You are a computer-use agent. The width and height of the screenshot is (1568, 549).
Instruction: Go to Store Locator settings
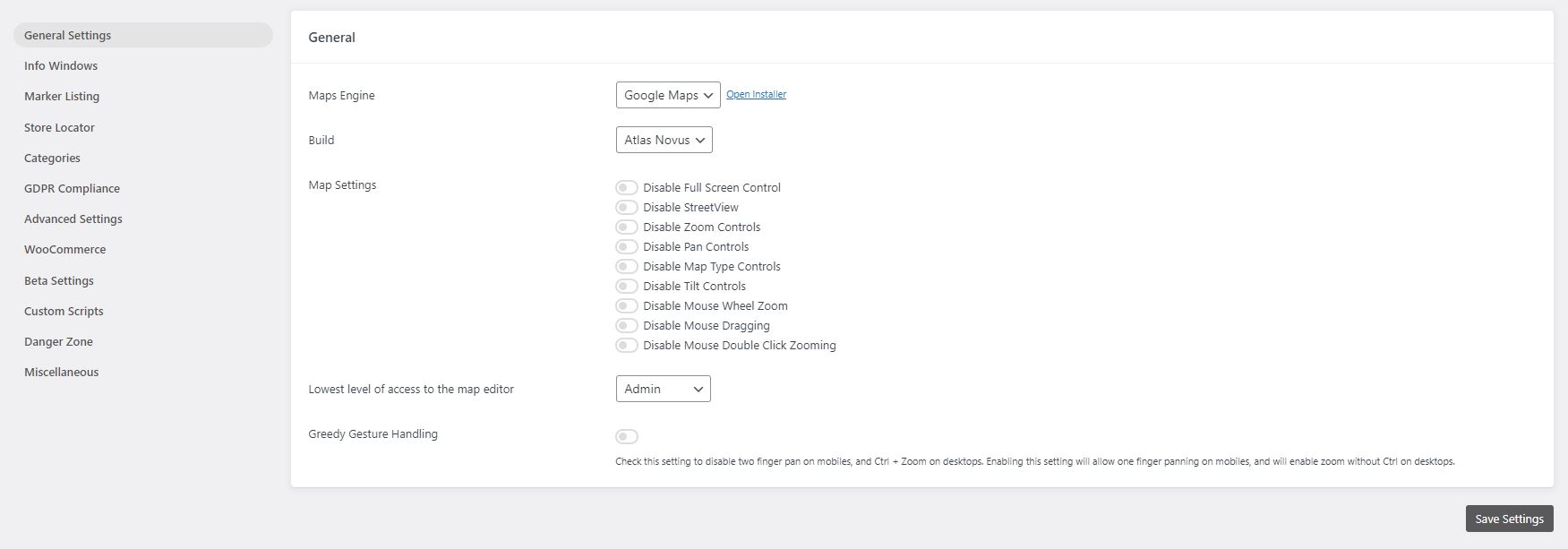tap(59, 127)
